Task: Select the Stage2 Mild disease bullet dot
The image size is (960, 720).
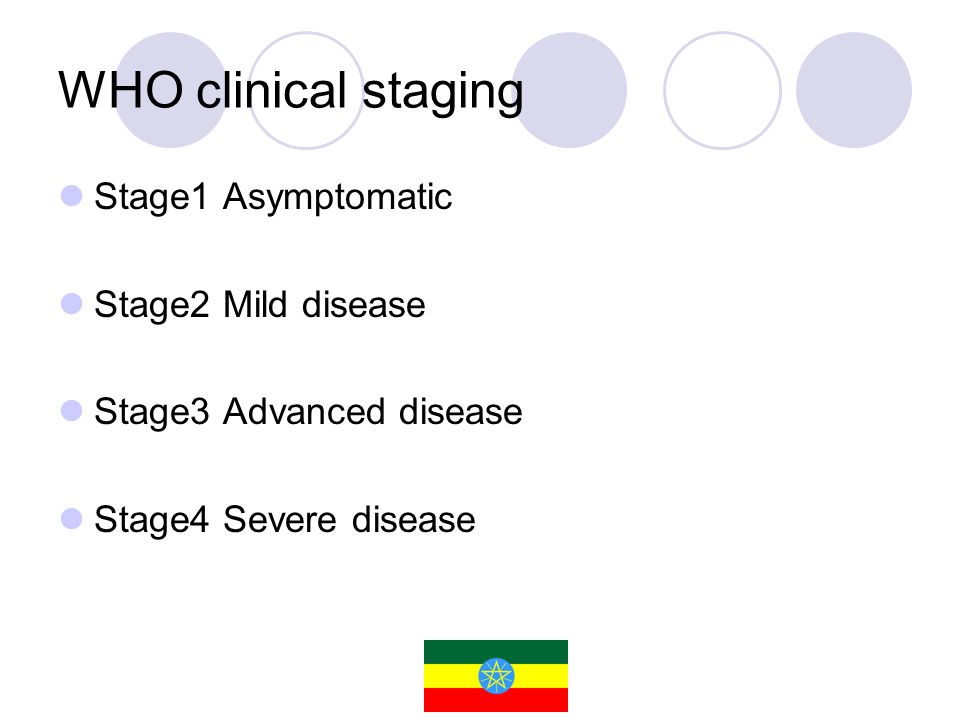Action: 72,304
